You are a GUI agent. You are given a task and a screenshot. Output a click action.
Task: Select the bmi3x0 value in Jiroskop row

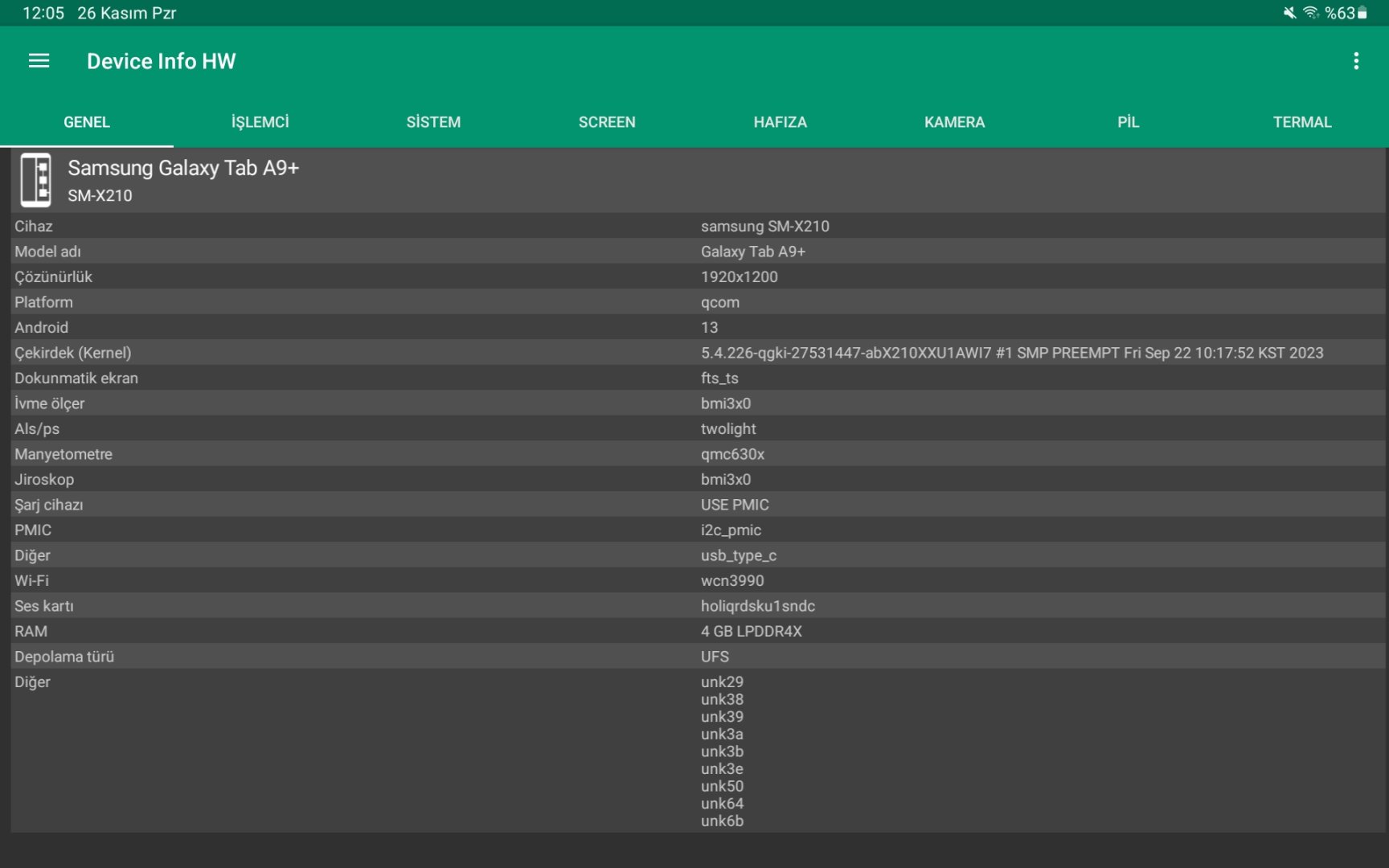(x=726, y=480)
